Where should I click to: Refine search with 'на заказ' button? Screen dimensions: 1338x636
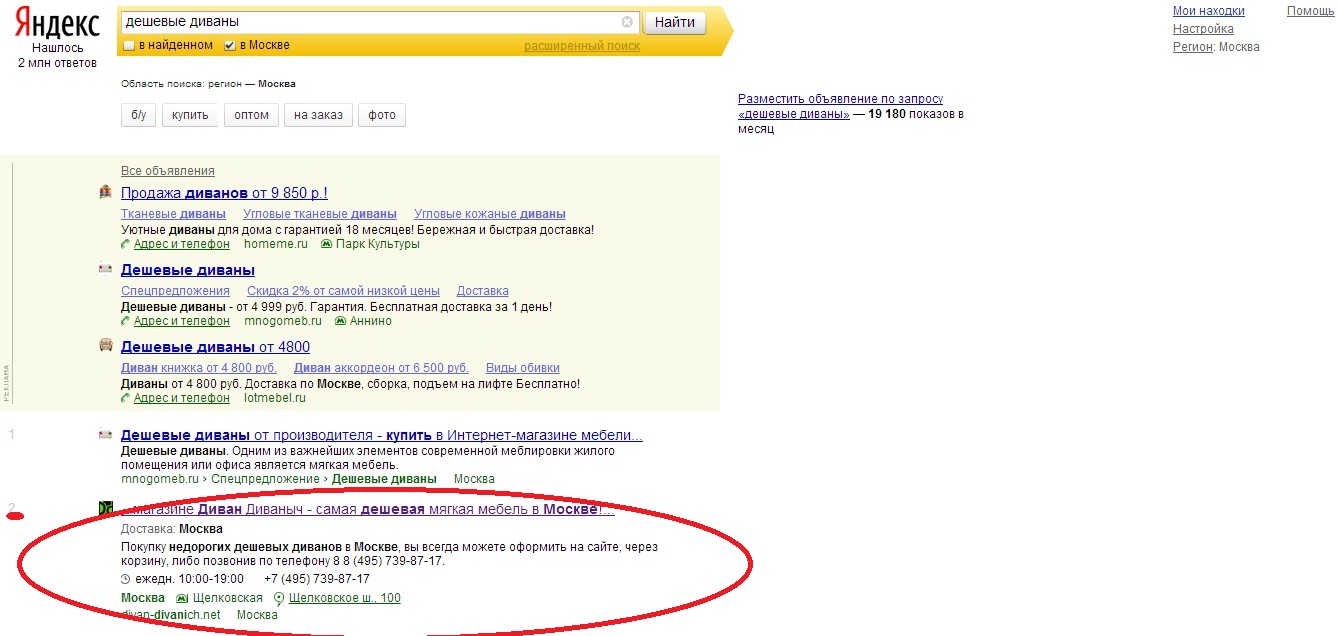click(x=318, y=115)
